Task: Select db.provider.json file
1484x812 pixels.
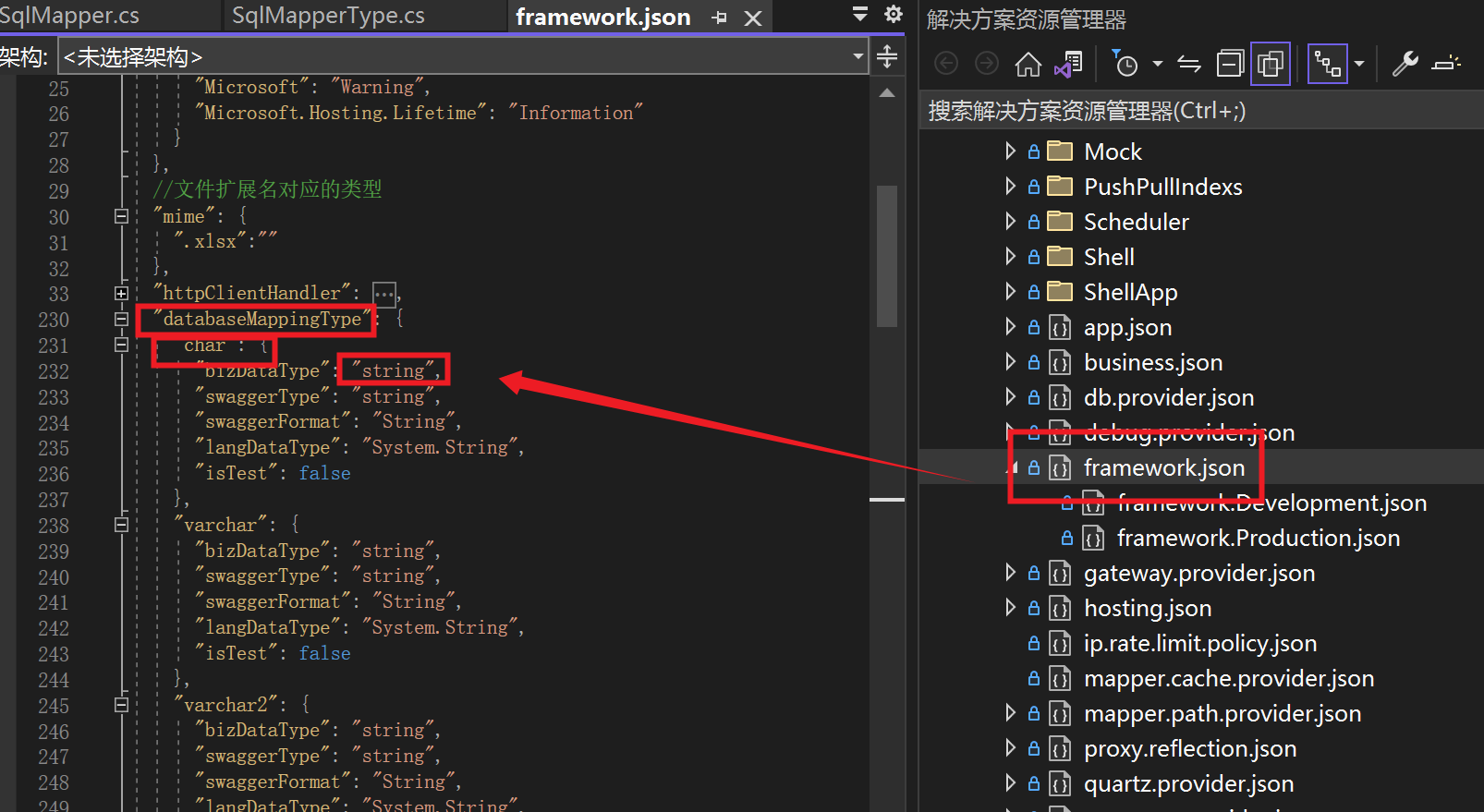Action: coord(1168,397)
